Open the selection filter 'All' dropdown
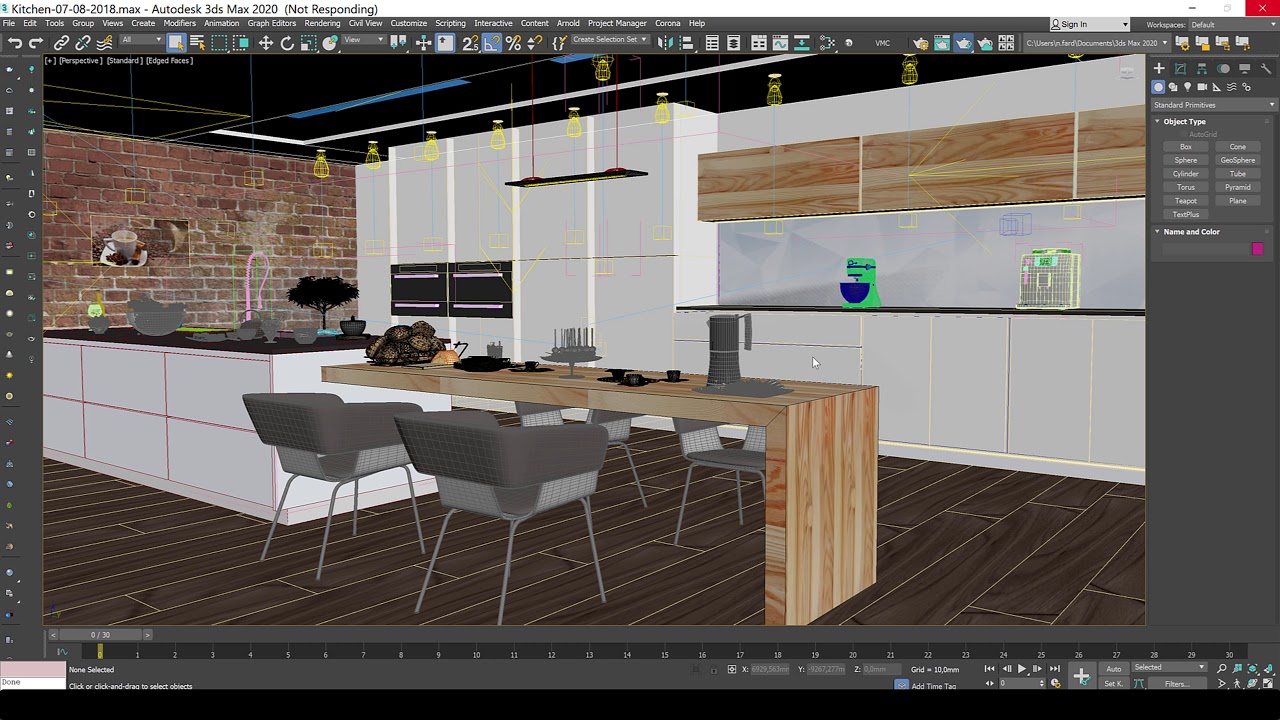The width and height of the screenshot is (1280, 720). (x=141, y=40)
